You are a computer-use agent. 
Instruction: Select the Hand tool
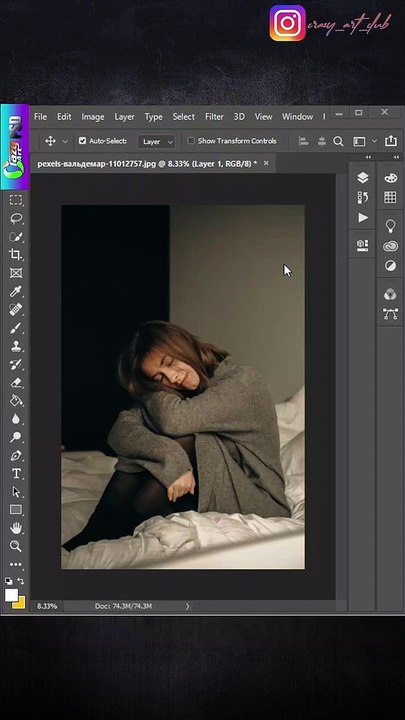tap(16, 528)
